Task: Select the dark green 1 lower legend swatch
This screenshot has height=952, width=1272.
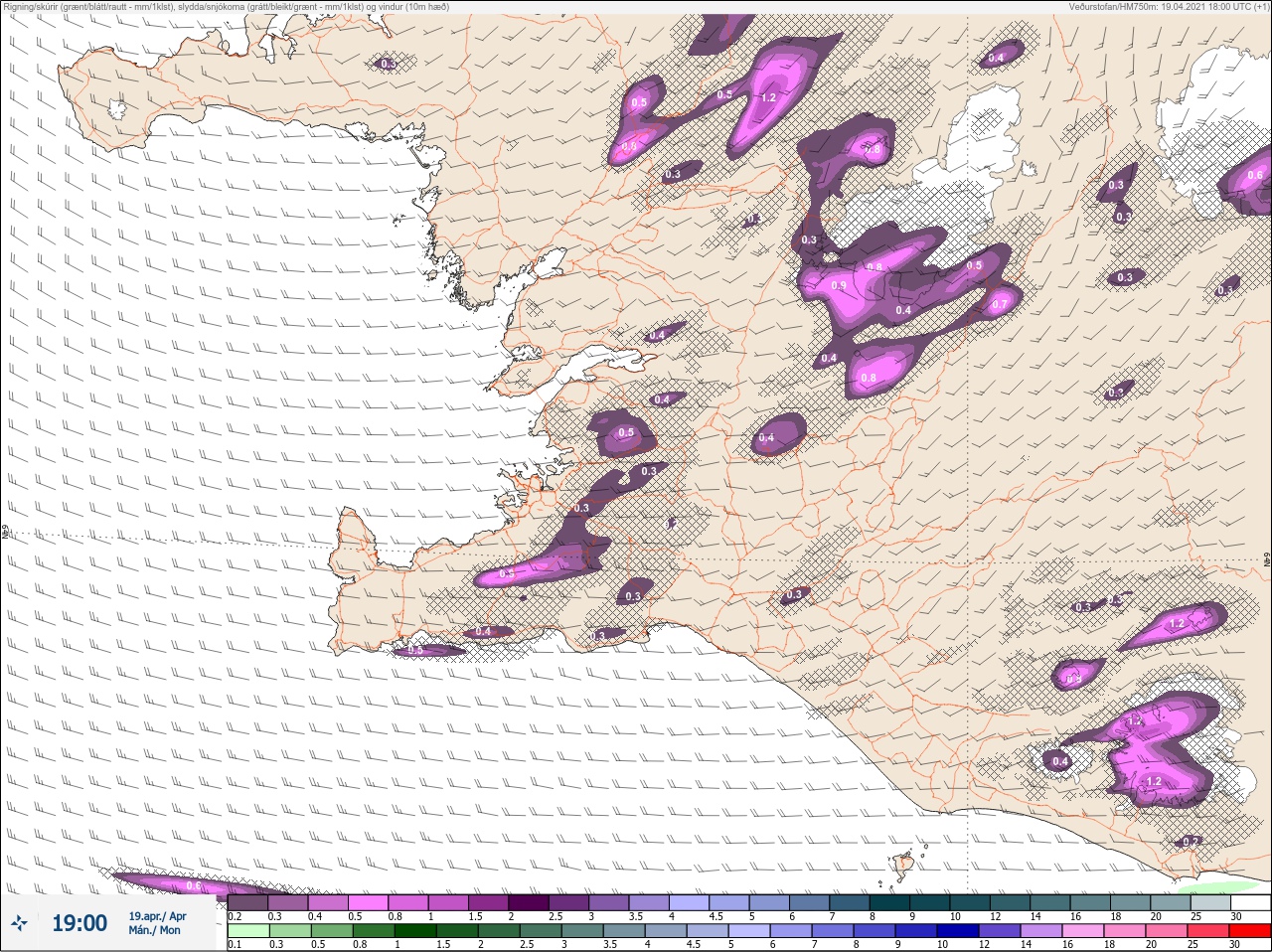Action: (x=413, y=930)
